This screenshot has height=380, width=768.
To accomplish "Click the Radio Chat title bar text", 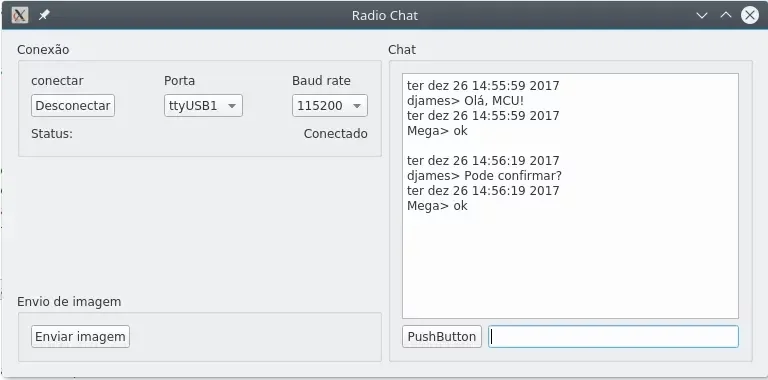I will (384, 15).
